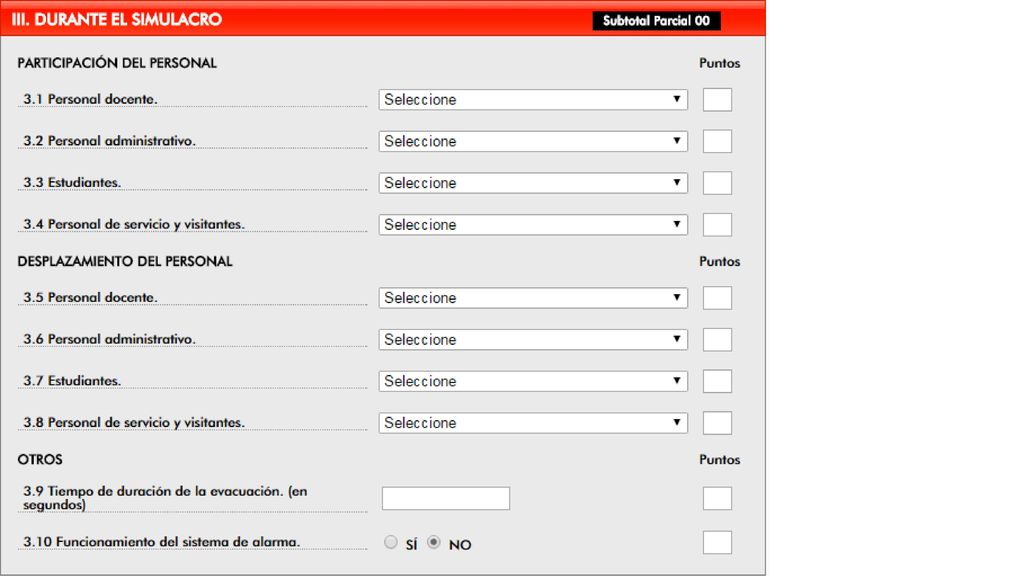The width and height of the screenshot is (1024, 576).
Task: Click the points box for item 3.9
Action: 717,498
